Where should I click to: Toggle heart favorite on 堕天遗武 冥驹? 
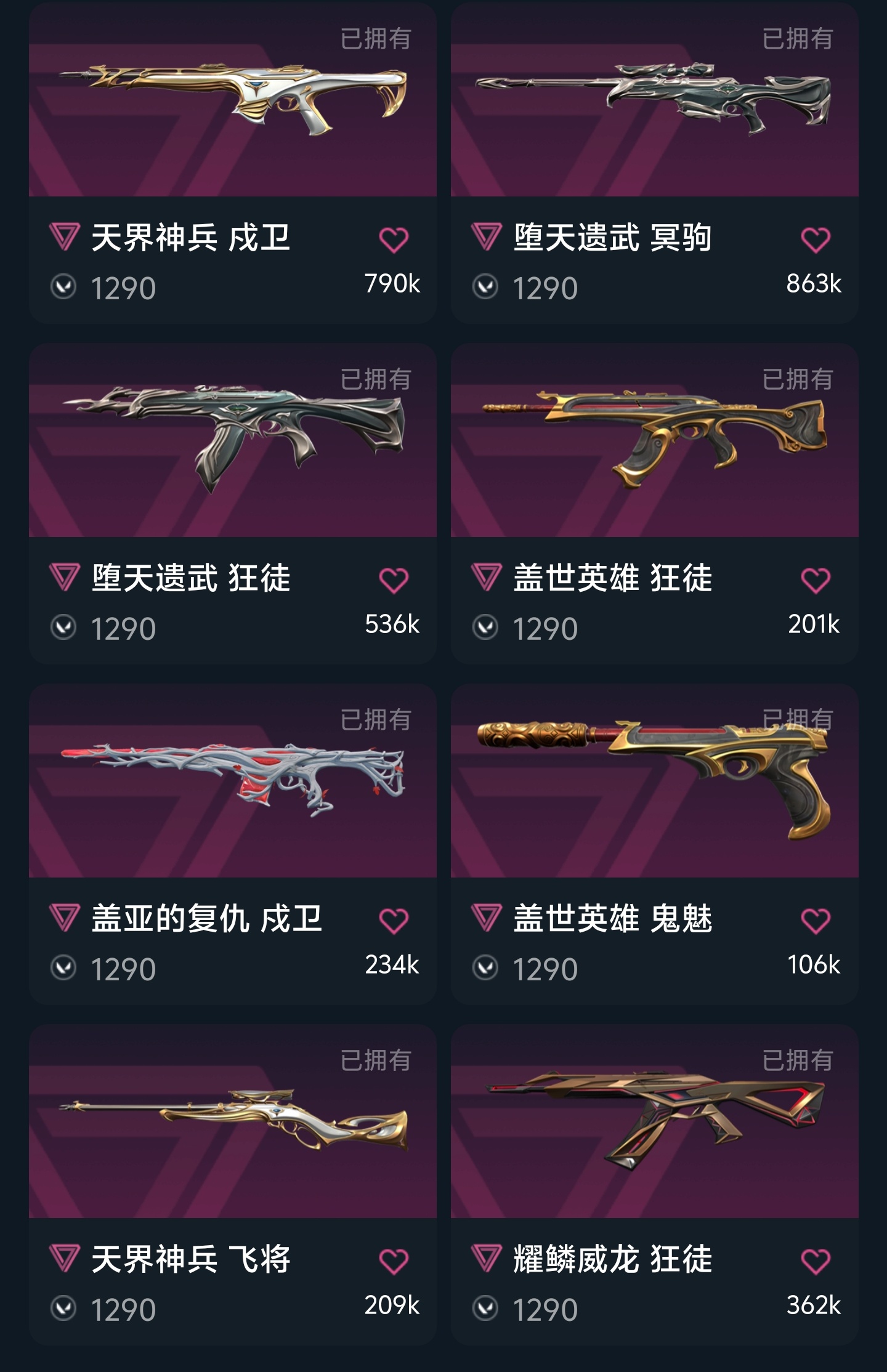[x=816, y=240]
